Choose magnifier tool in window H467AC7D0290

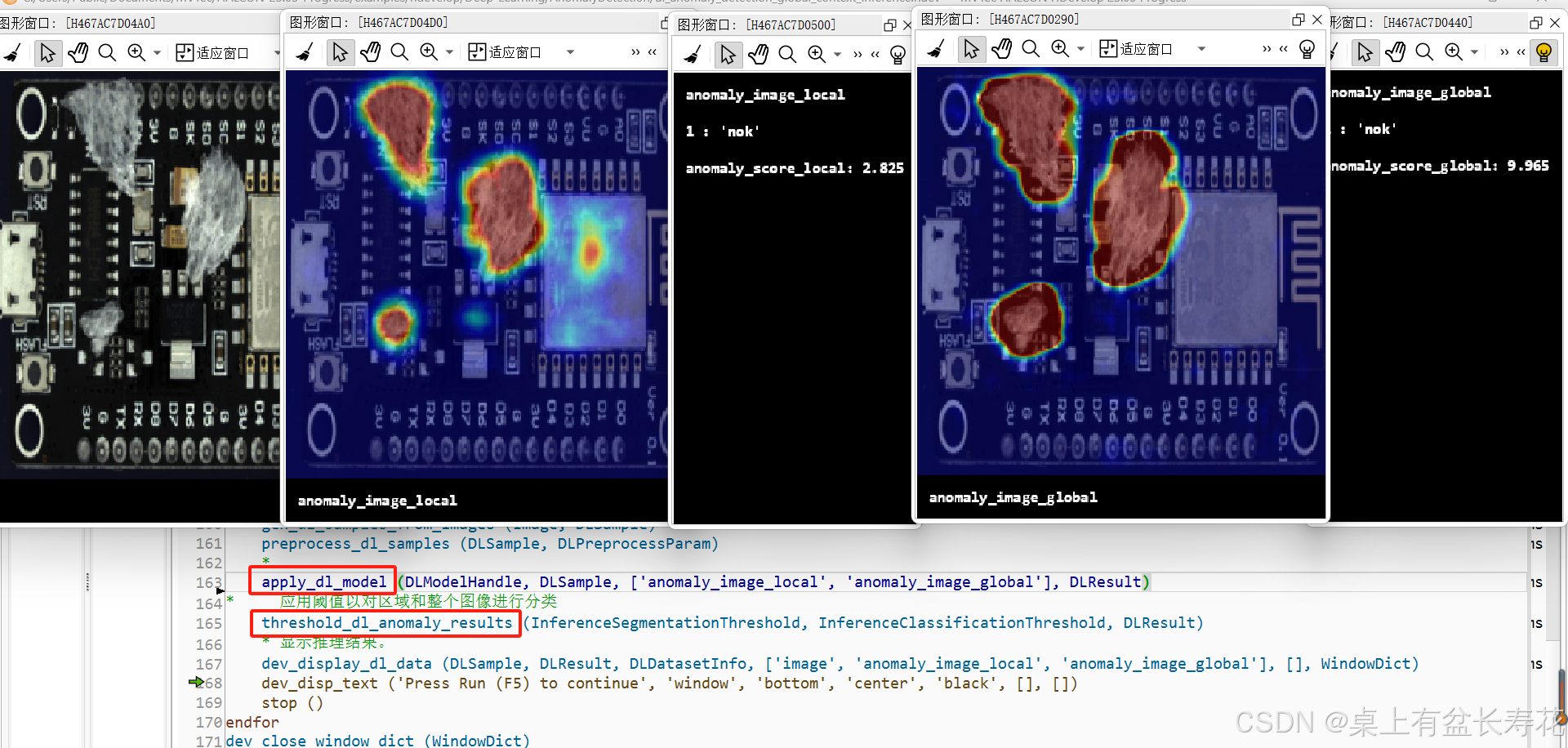pos(1031,49)
